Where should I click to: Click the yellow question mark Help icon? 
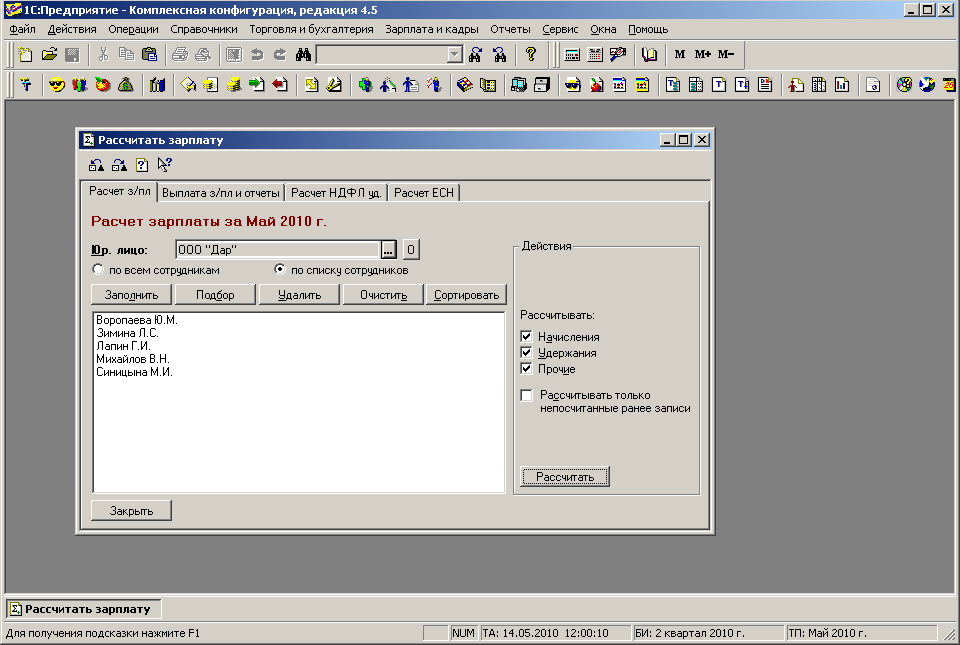pos(531,54)
